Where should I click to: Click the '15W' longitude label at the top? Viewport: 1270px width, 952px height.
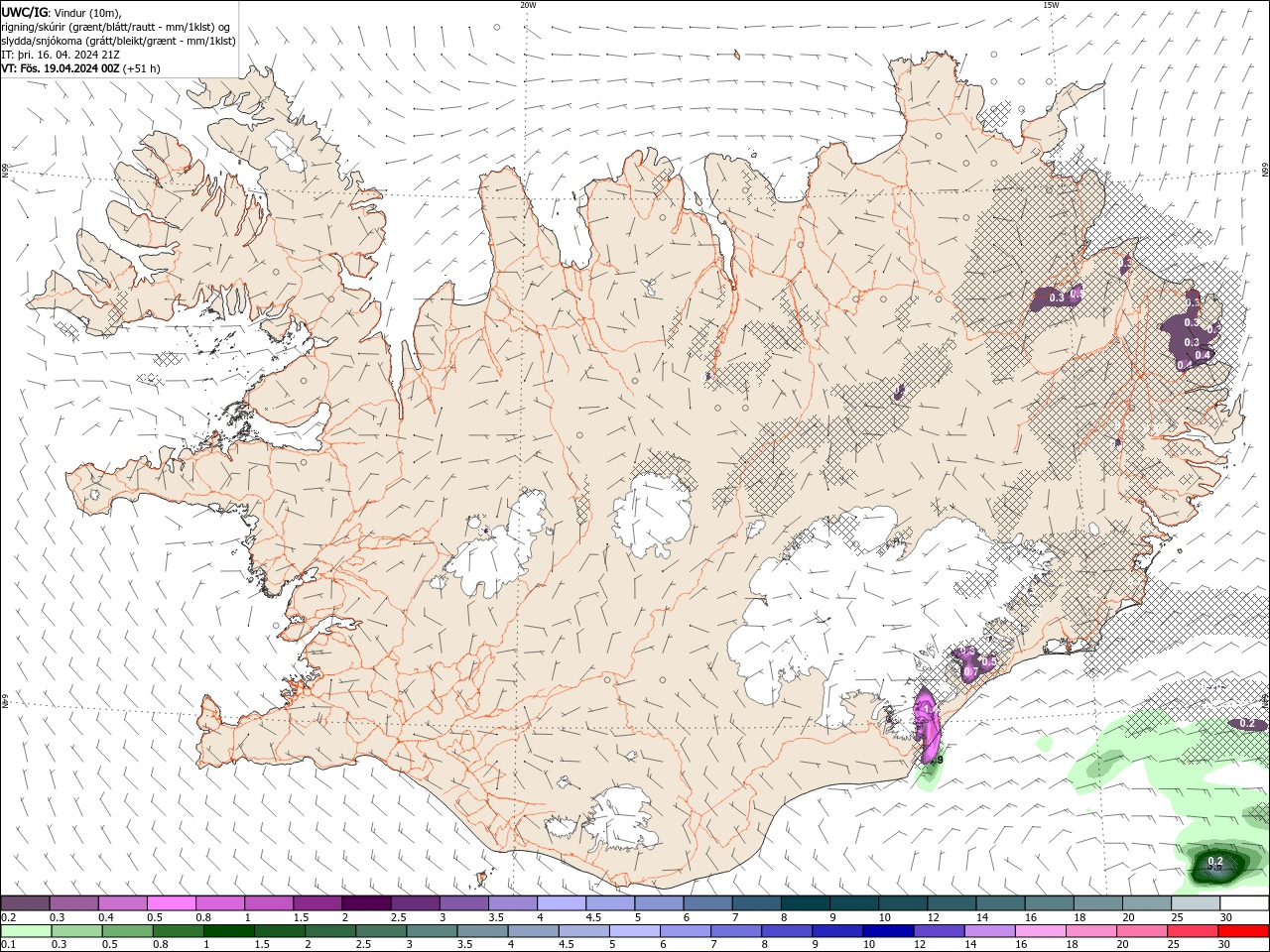[1051, 5]
